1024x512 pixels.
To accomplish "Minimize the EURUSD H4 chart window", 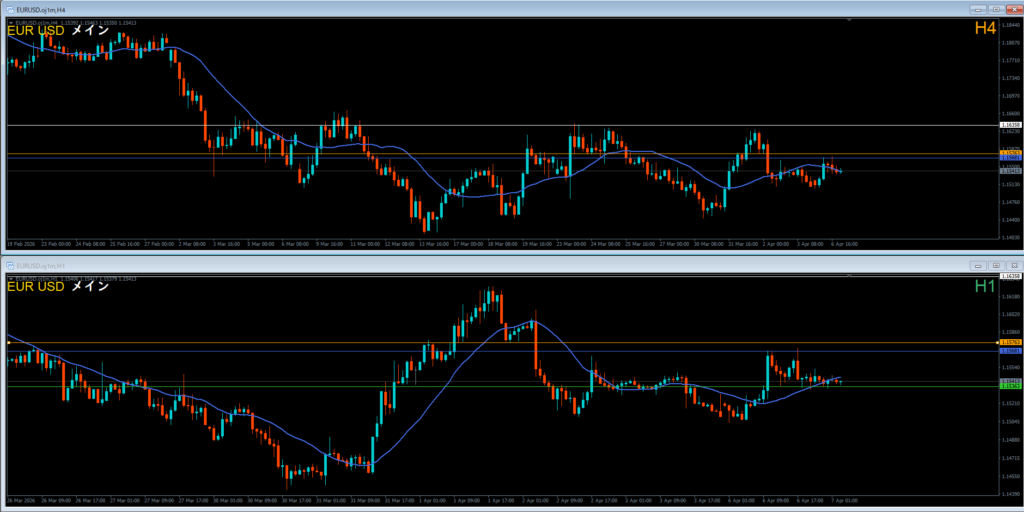I will (978, 10).
